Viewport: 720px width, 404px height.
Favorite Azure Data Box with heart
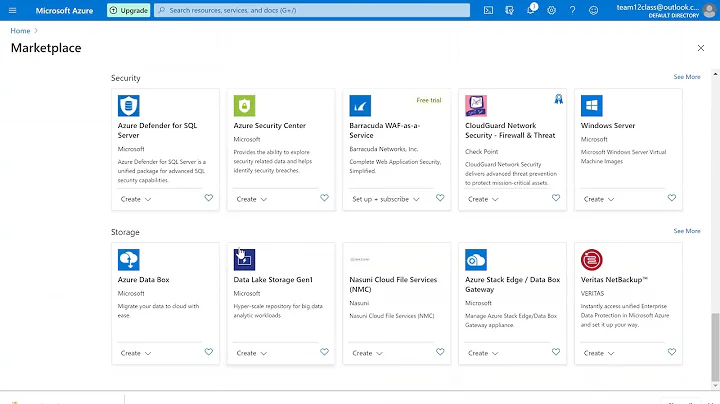pos(208,352)
